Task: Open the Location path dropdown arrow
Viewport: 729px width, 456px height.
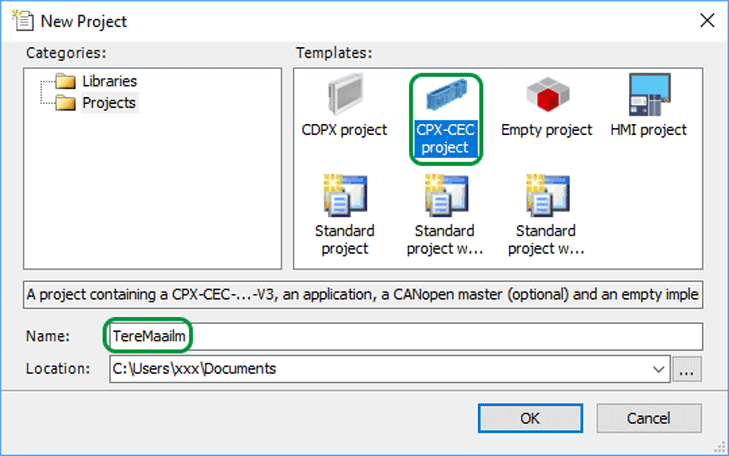Action: click(658, 370)
